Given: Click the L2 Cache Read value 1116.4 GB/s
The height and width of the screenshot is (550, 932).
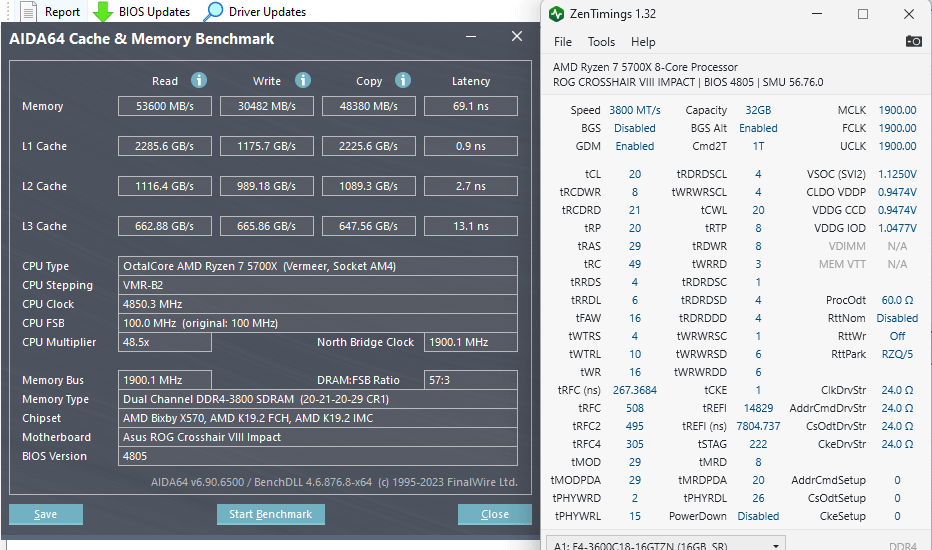Looking at the screenshot, I should click(x=165, y=186).
